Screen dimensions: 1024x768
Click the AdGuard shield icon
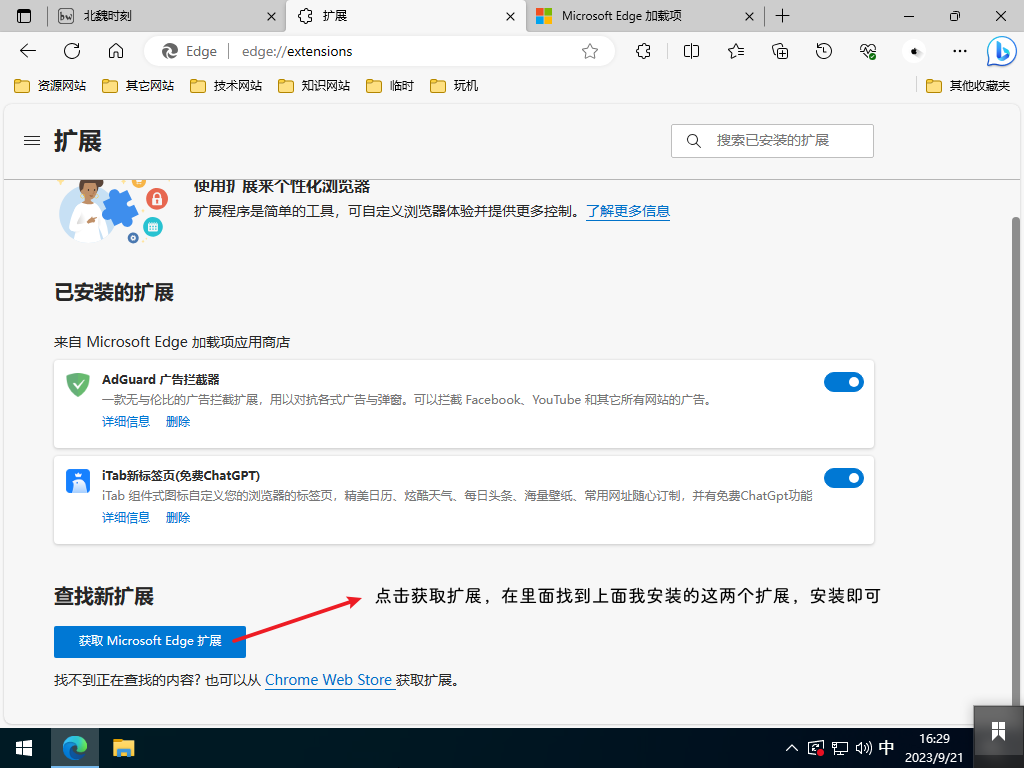coord(78,384)
